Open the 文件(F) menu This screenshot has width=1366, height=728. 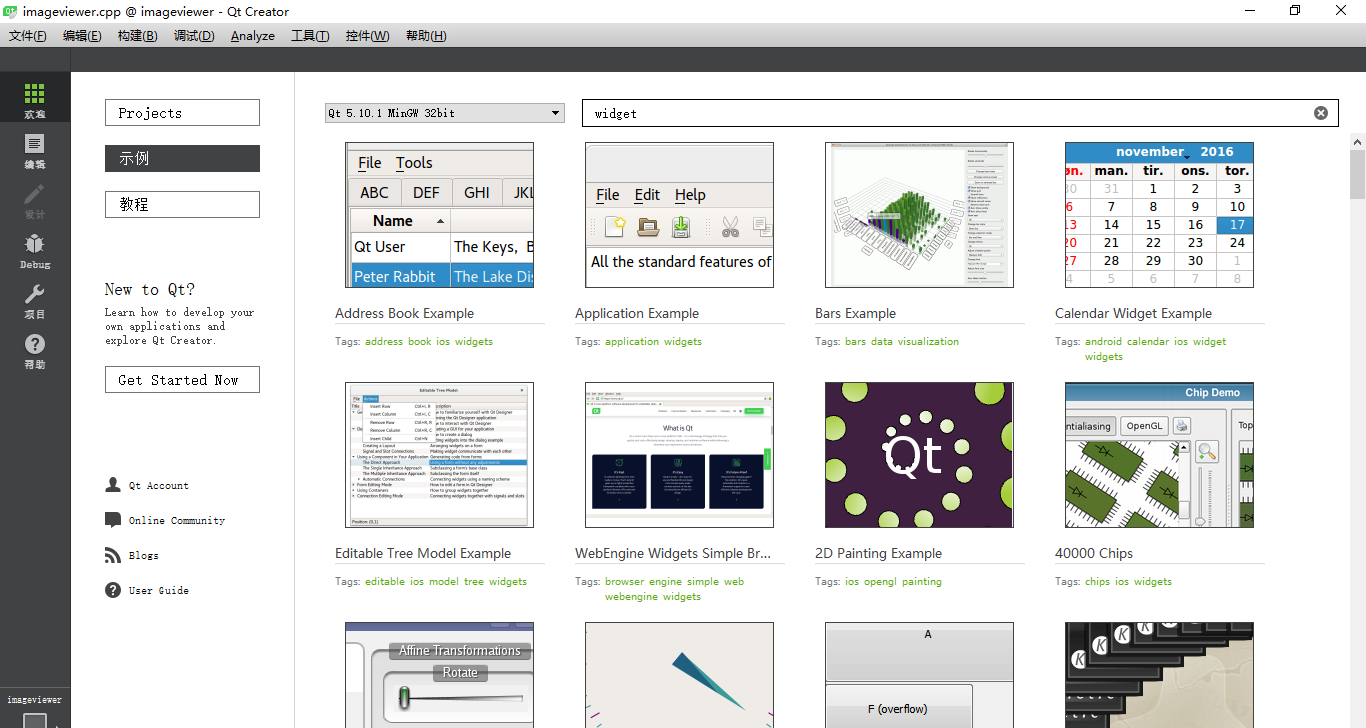(x=28, y=36)
